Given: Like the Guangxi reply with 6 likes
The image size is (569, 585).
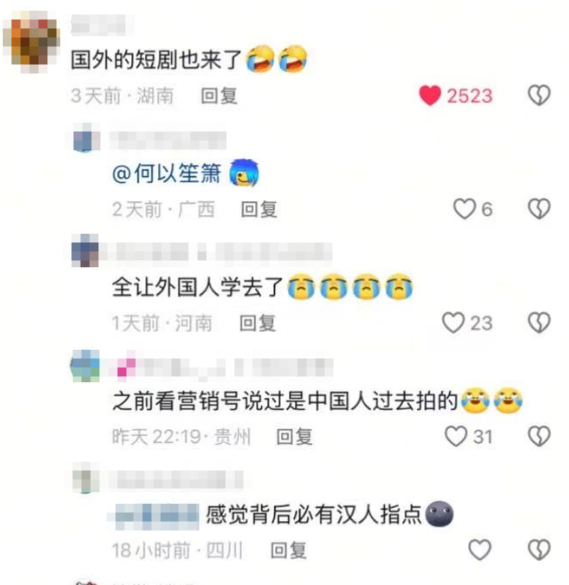Looking at the screenshot, I should [465, 209].
